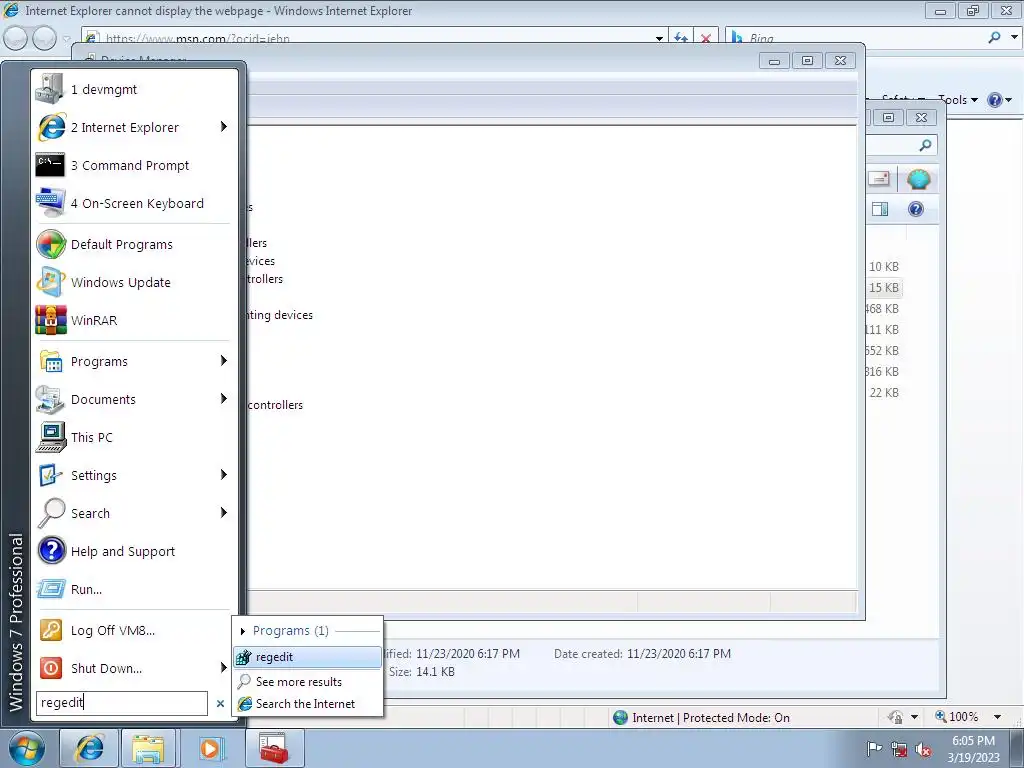Open Windows Media Player taskbar button
The width and height of the screenshot is (1024, 768).
[210, 748]
